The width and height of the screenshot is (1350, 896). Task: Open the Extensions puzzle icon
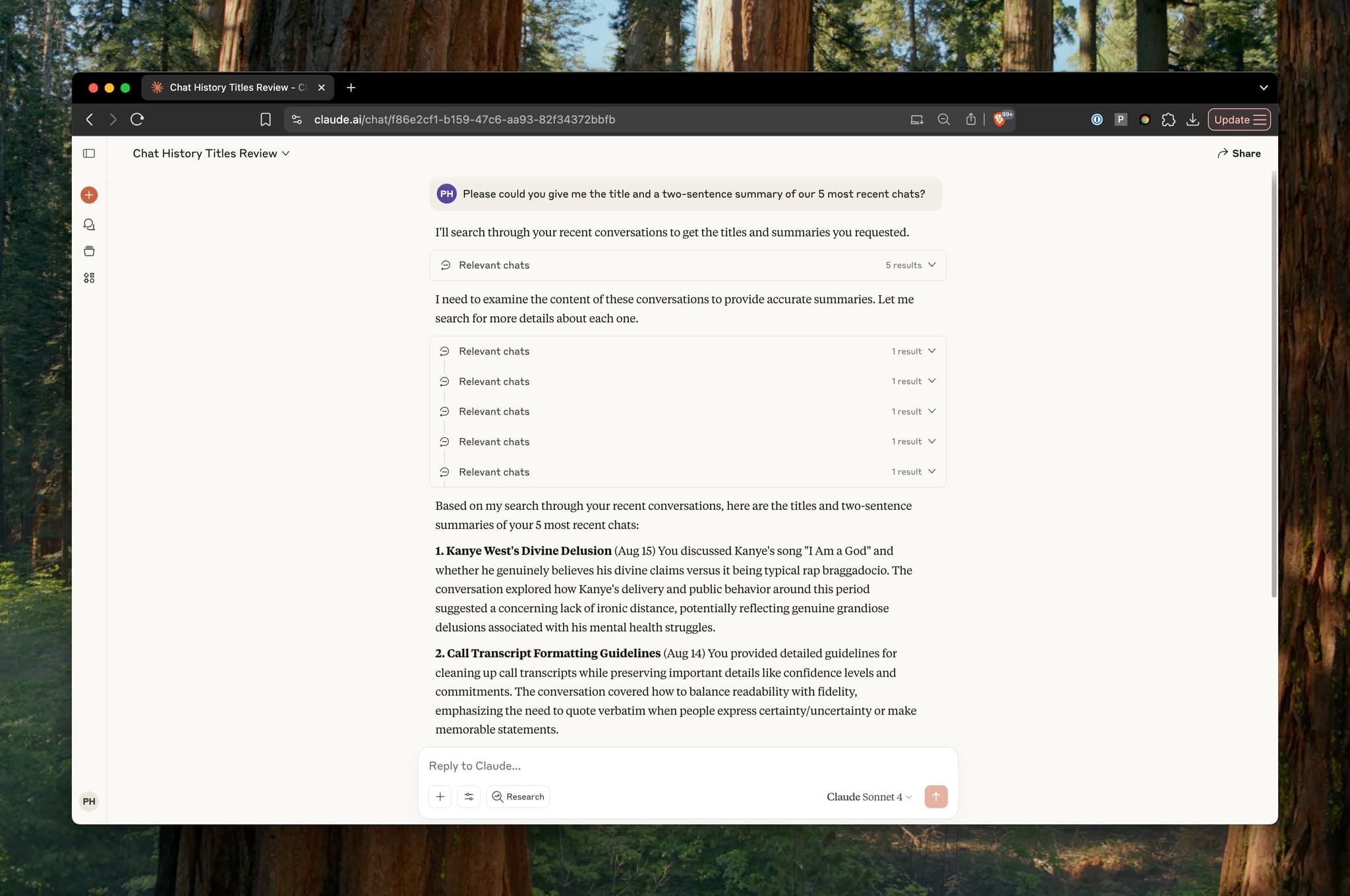click(x=1169, y=119)
